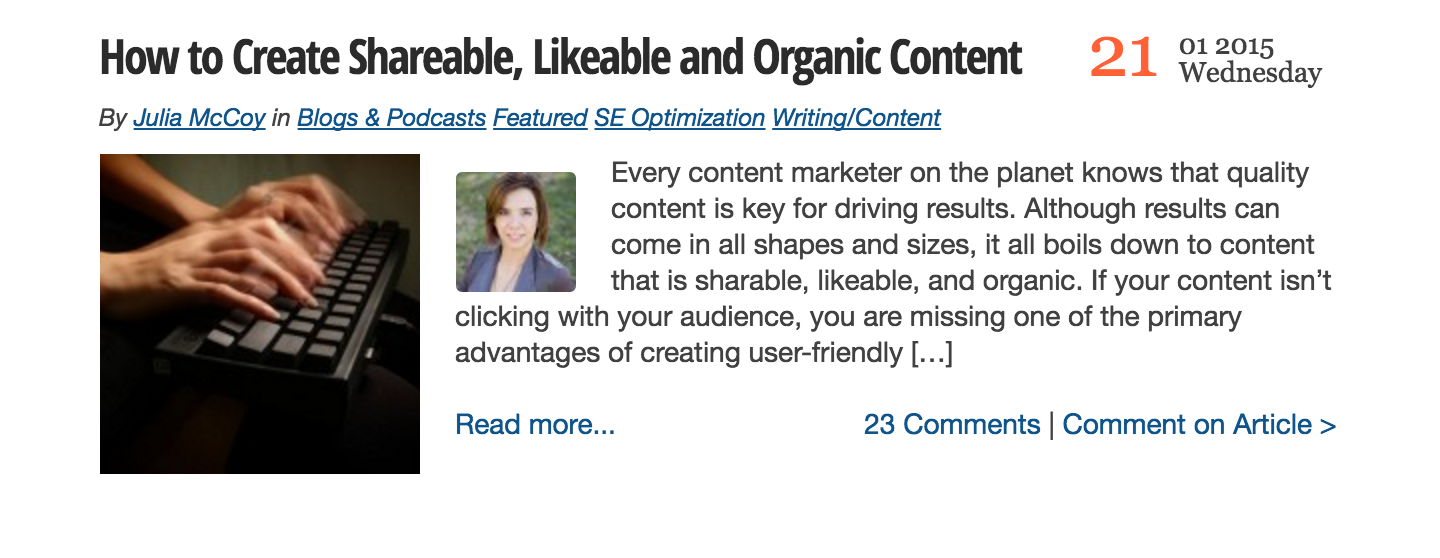The image size is (1440, 558).
Task: View the 23 Comments link
Action: 952,425
